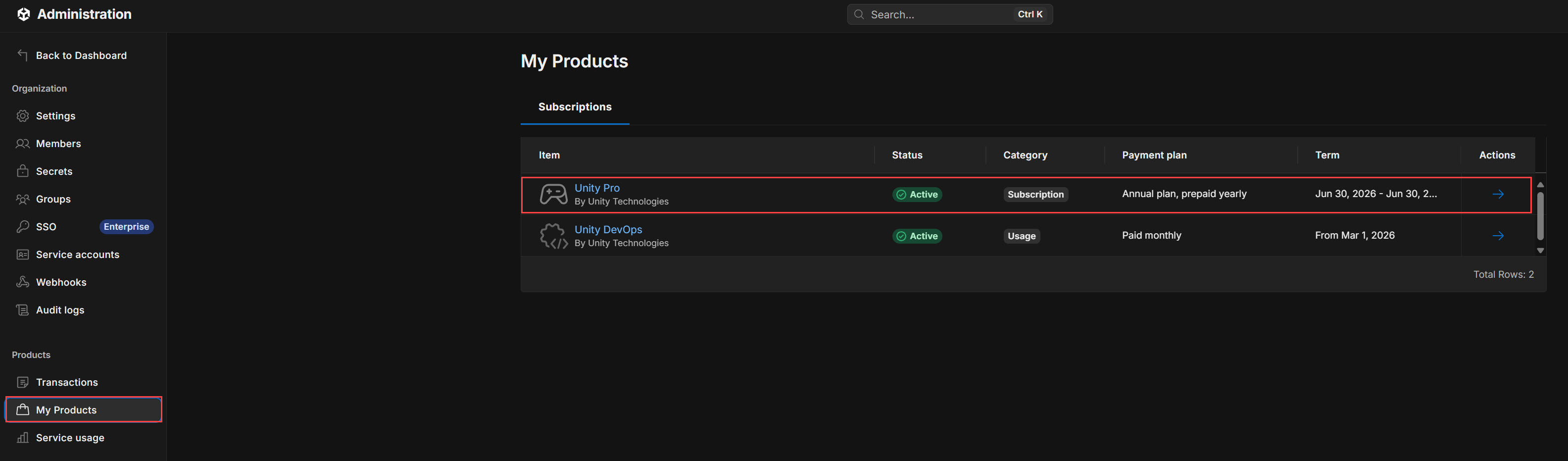
Task: Click the SSO sidebar label
Action: tap(46, 227)
